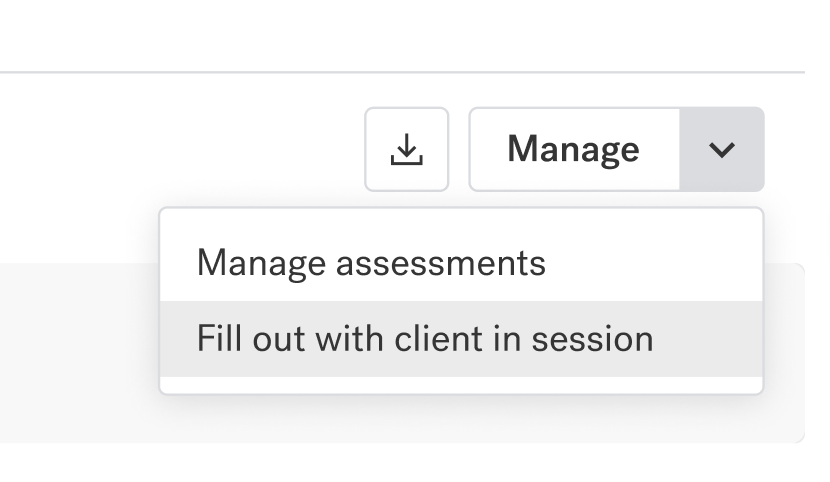Screen dimensions: 830x482
Task: Click the dark caret next to Manage text
Action: (x=722, y=150)
